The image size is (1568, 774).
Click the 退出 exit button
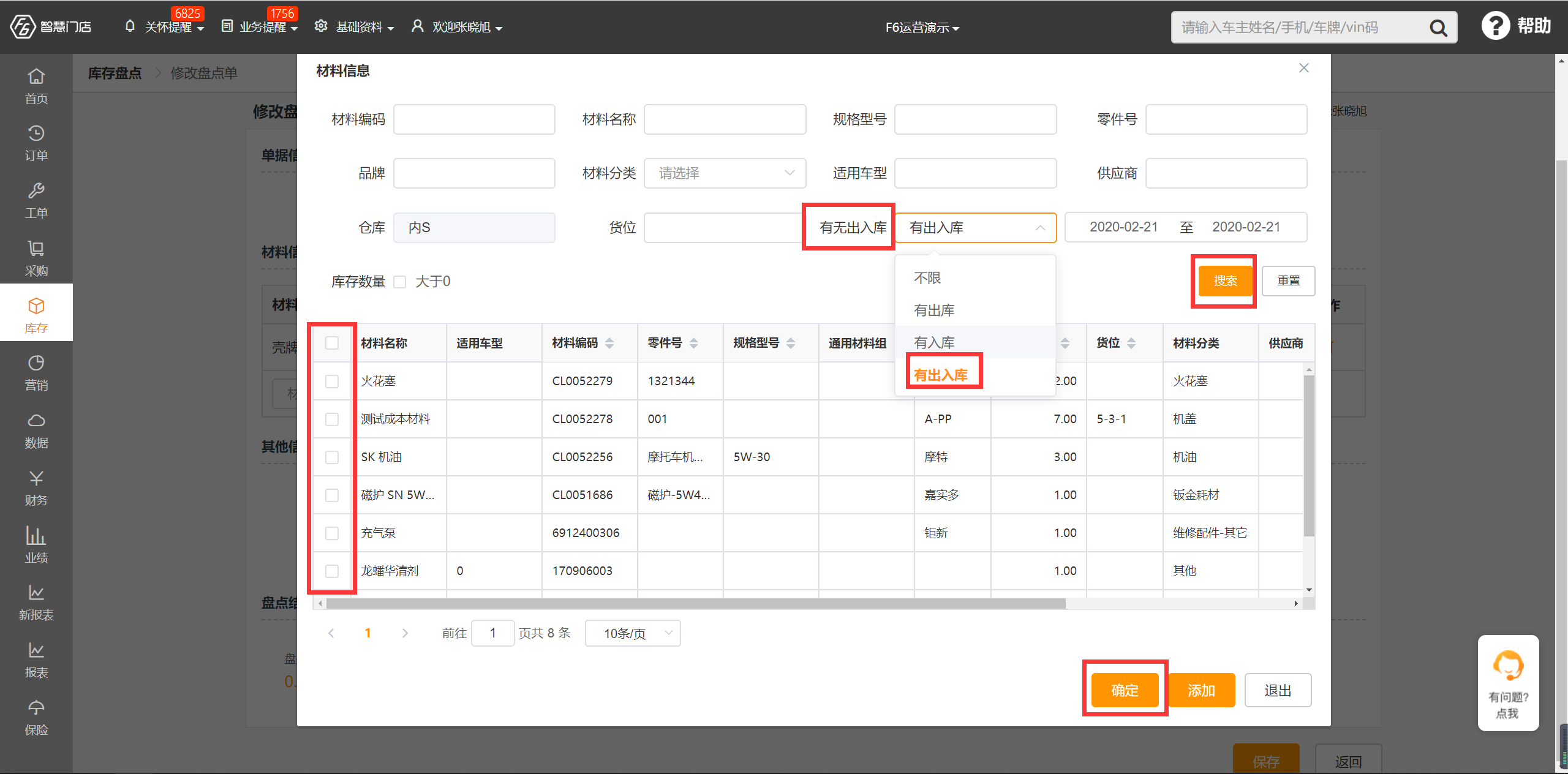click(x=1278, y=690)
